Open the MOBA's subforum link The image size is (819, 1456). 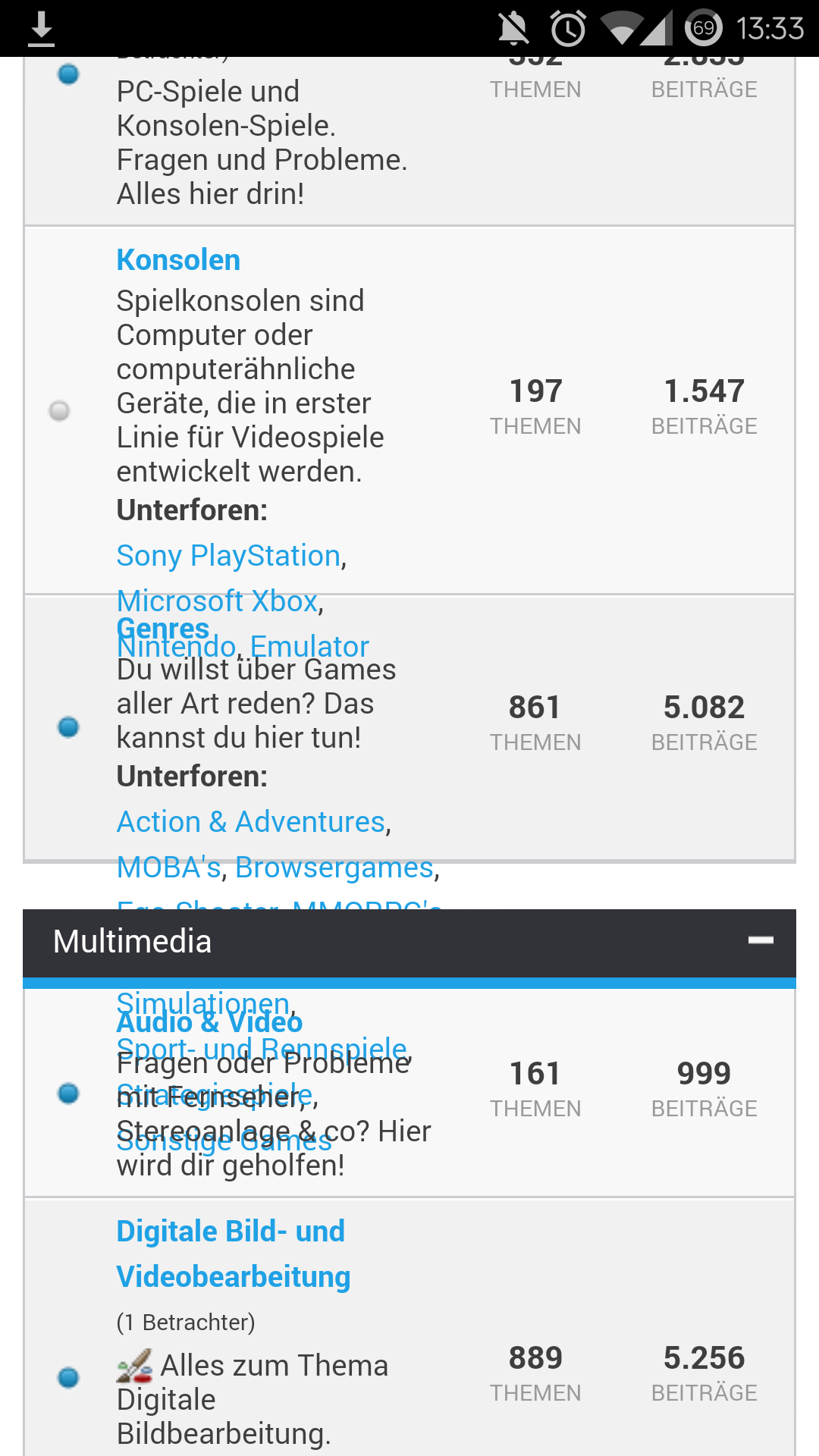point(168,868)
